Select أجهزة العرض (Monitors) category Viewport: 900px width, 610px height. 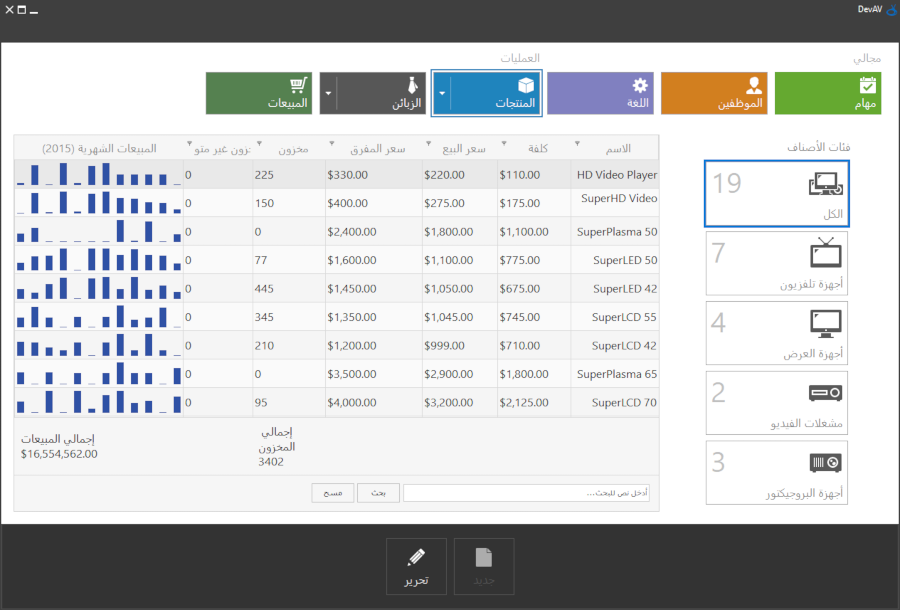pos(776,333)
